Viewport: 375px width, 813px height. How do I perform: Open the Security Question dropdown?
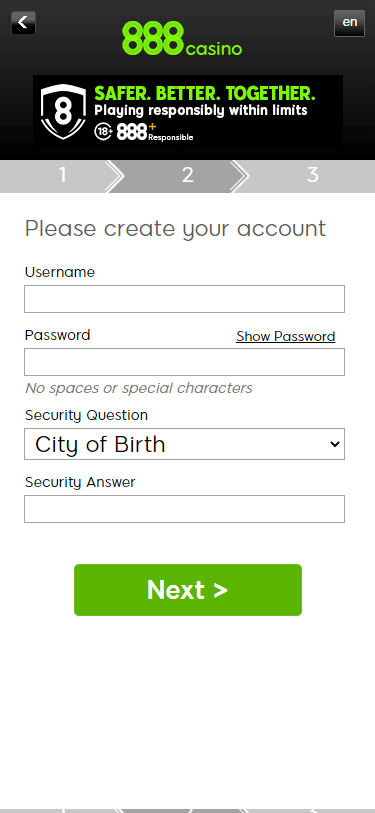coord(184,444)
